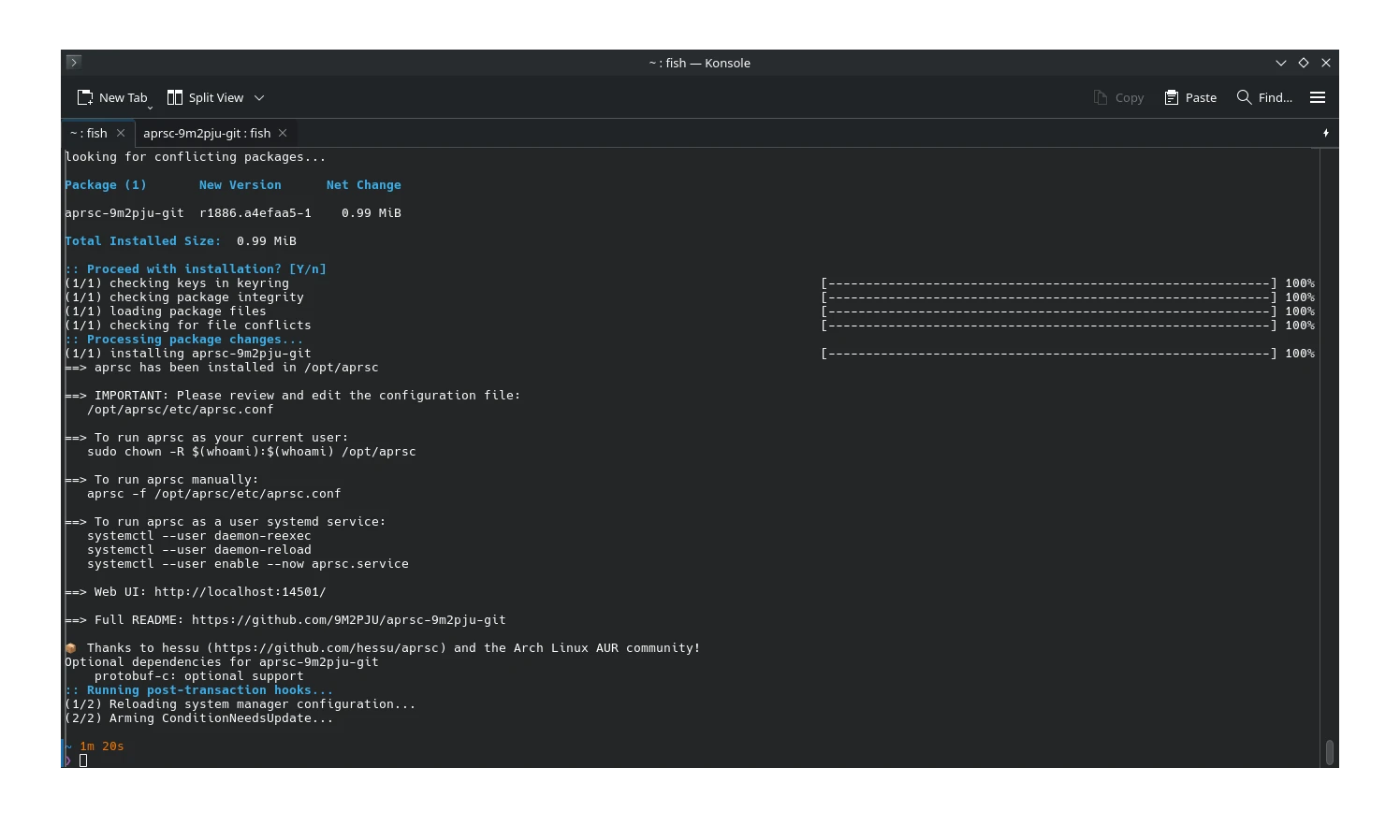Screen dimensions: 1400x840
Task: Click 'installing aprsc-9m2pju-git' progress bar
Action: click(1049, 354)
